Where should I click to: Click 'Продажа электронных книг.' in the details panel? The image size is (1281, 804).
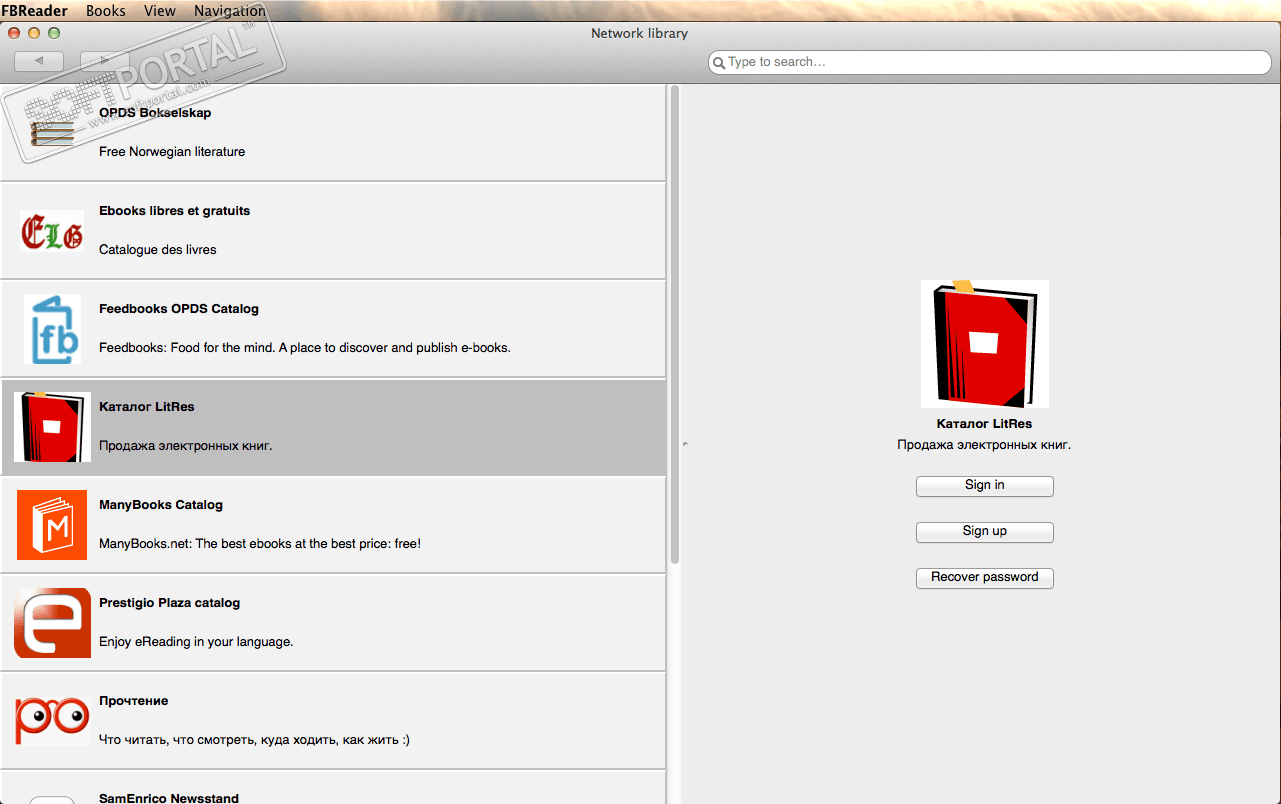985,445
